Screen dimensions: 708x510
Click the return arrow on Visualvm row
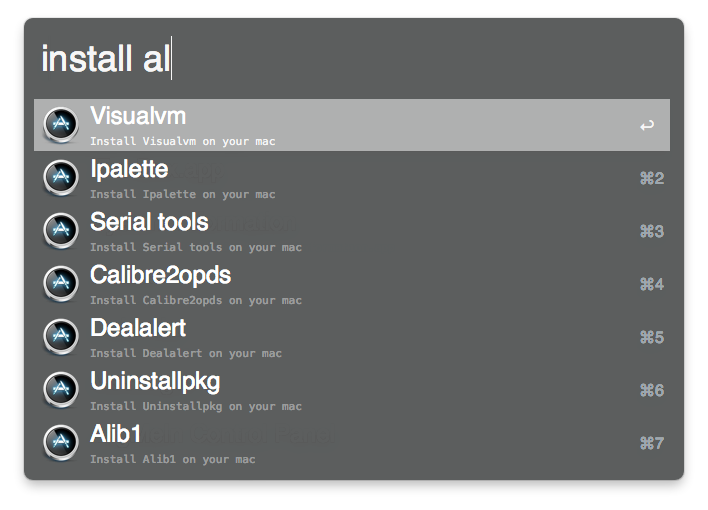tap(647, 126)
